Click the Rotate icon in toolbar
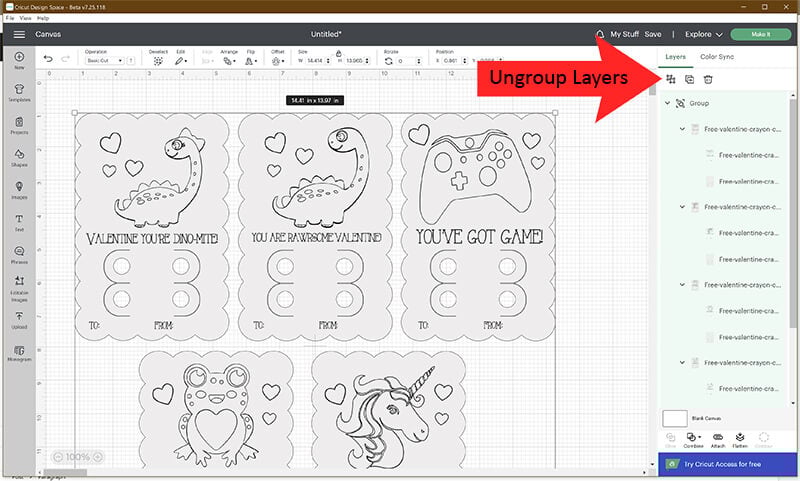Viewport: 800px width, 481px height. pyautogui.click(x=389, y=61)
